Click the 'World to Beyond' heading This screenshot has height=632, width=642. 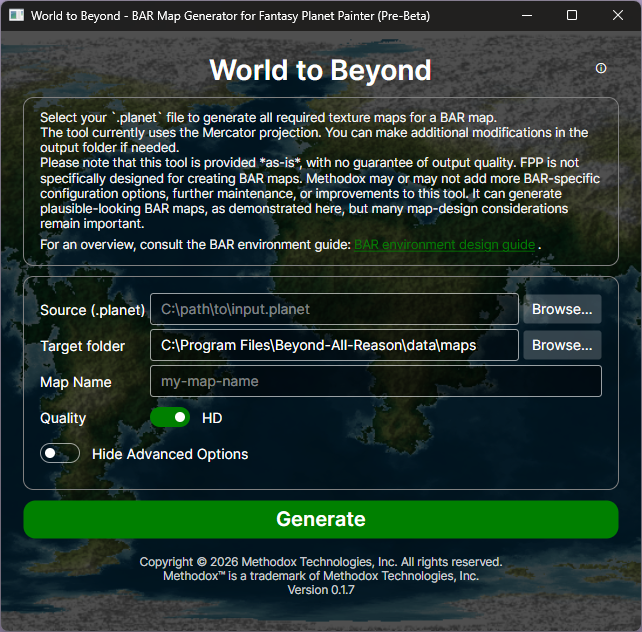click(320, 70)
